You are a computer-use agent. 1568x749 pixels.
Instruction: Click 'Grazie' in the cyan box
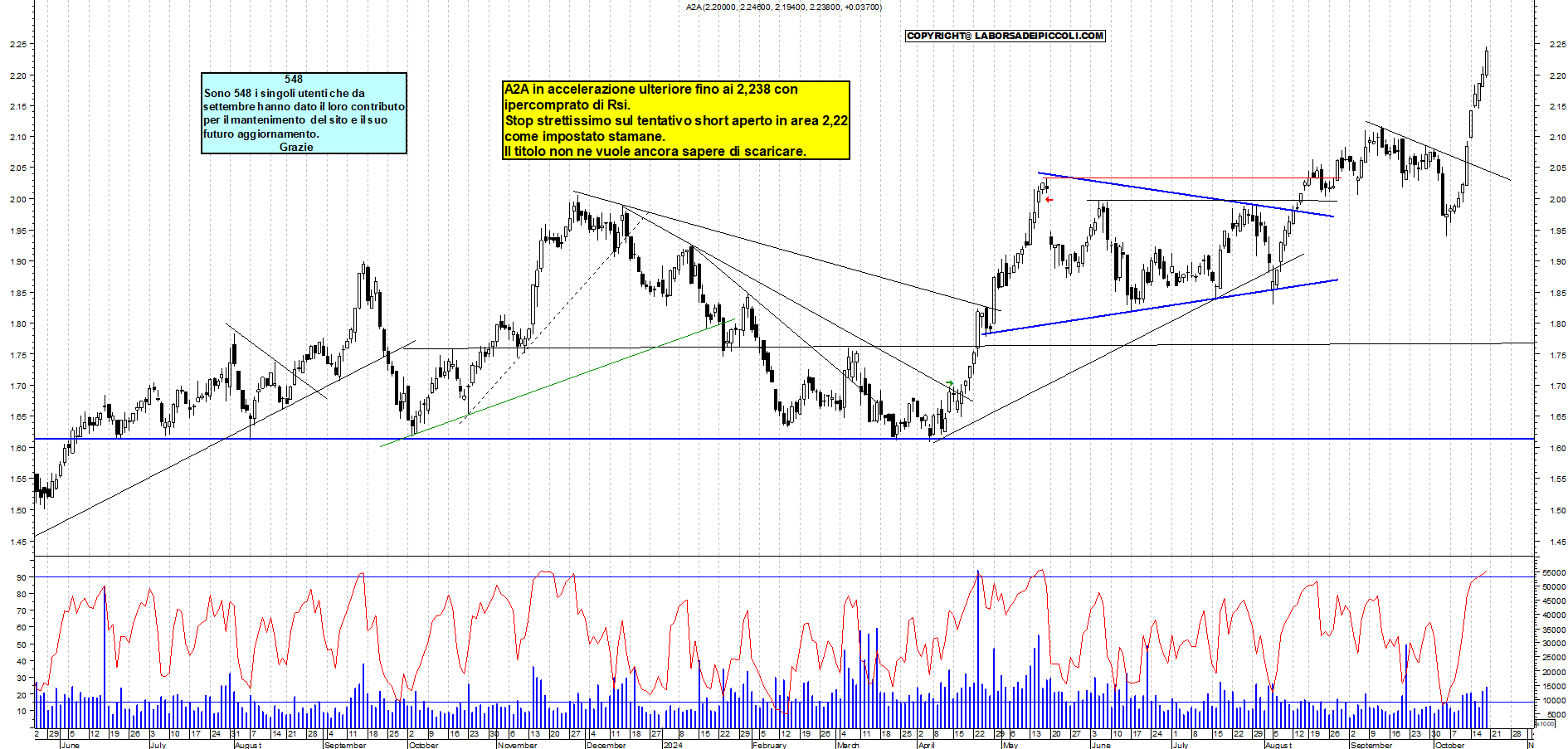296,147
